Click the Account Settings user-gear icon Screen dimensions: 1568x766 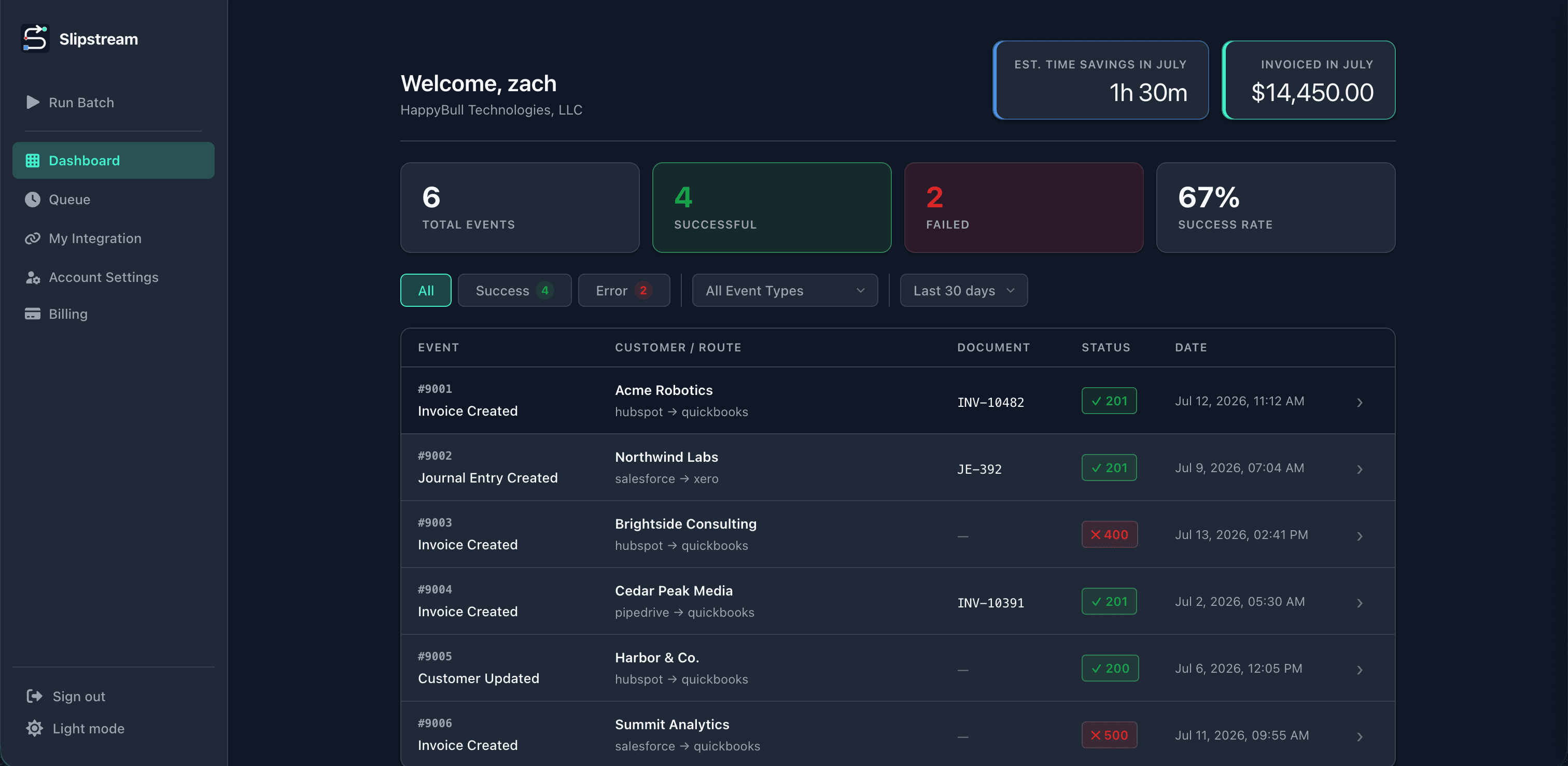32,277
